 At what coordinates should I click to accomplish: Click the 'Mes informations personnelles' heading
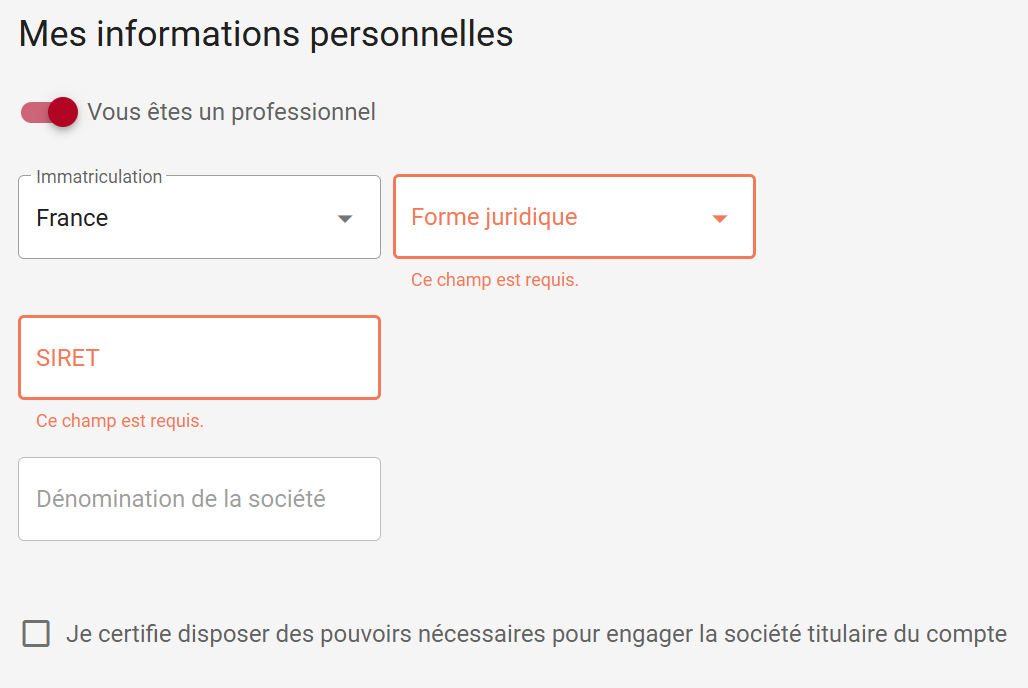click(266, 34)
